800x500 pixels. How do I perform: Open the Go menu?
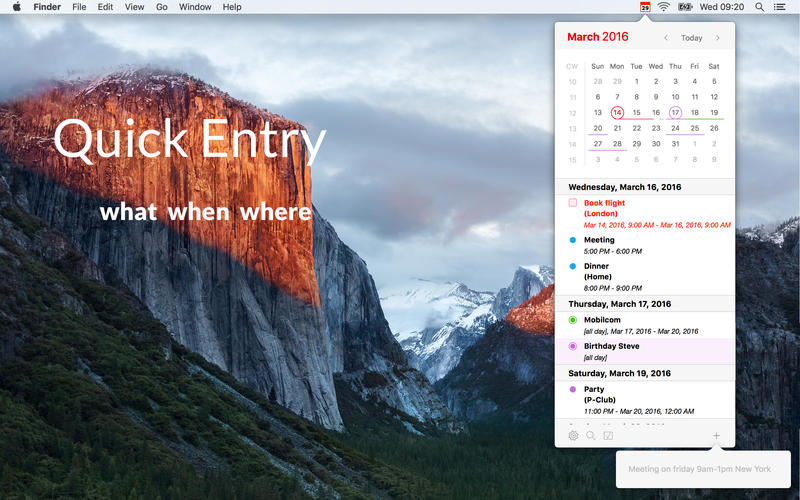161,7
